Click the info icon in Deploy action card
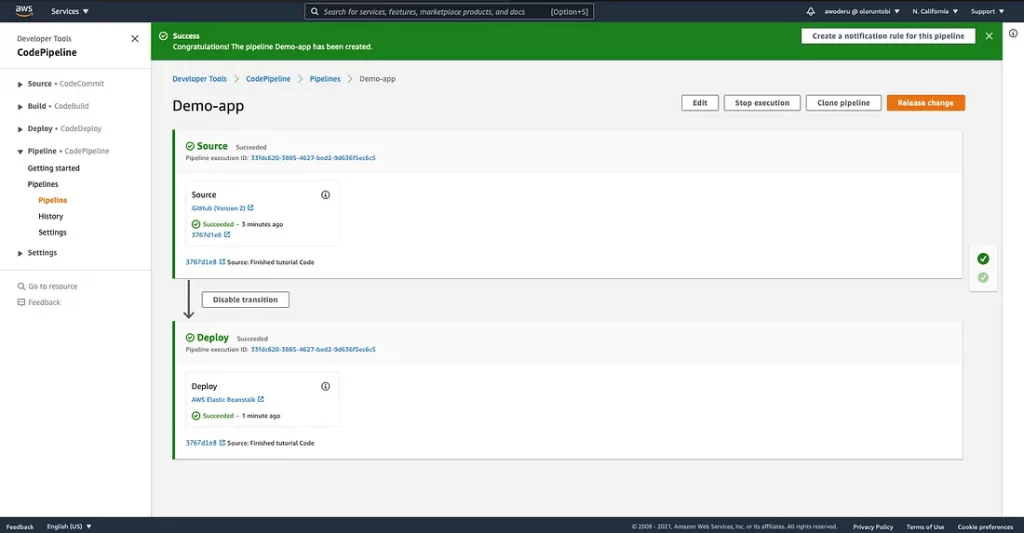 pyautogui.click(x=325, y=386)
